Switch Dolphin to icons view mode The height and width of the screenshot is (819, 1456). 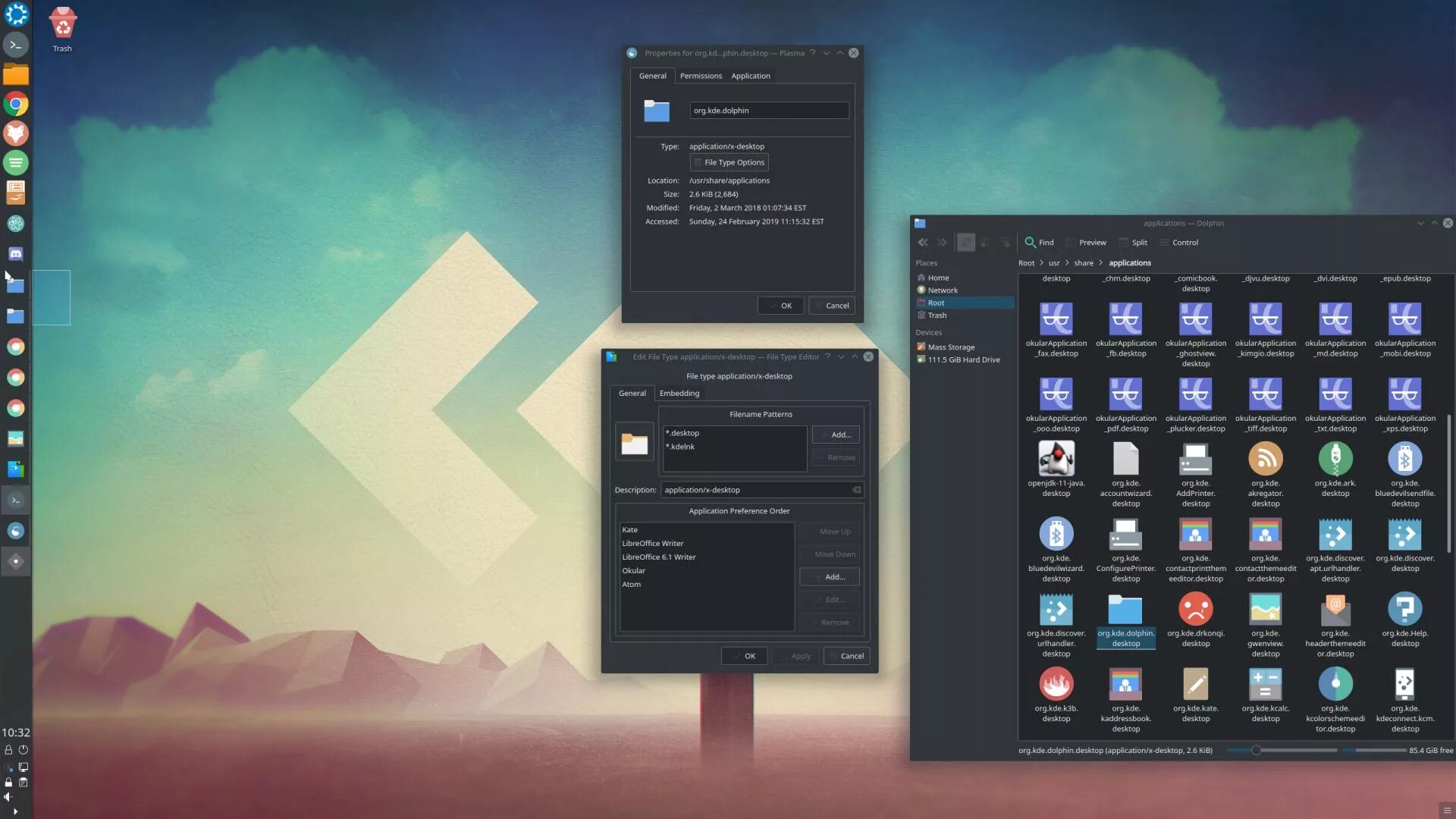tap(965, 243)
